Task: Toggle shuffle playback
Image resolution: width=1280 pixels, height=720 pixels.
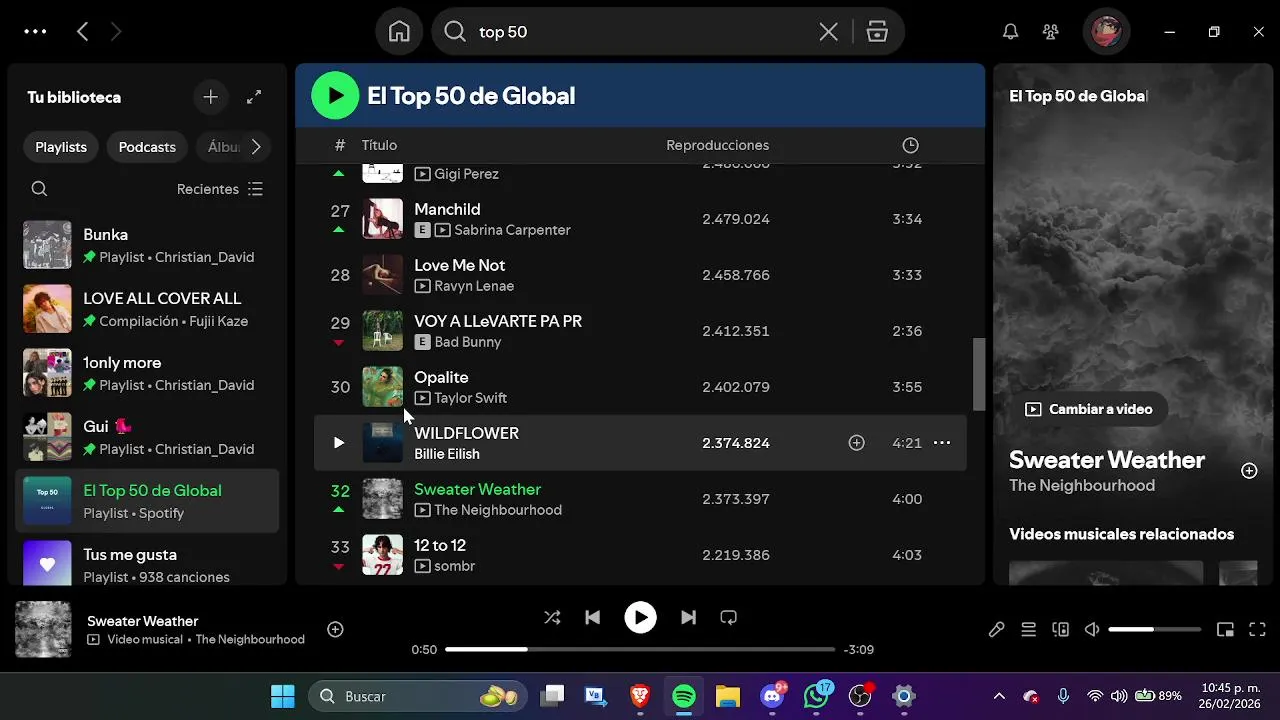Action: tap(552, 618)
